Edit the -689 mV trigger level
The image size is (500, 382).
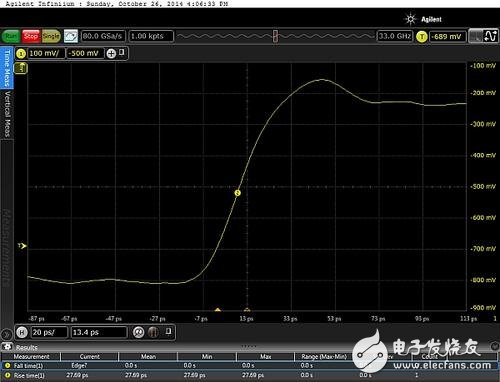click(x=447, y=36)
